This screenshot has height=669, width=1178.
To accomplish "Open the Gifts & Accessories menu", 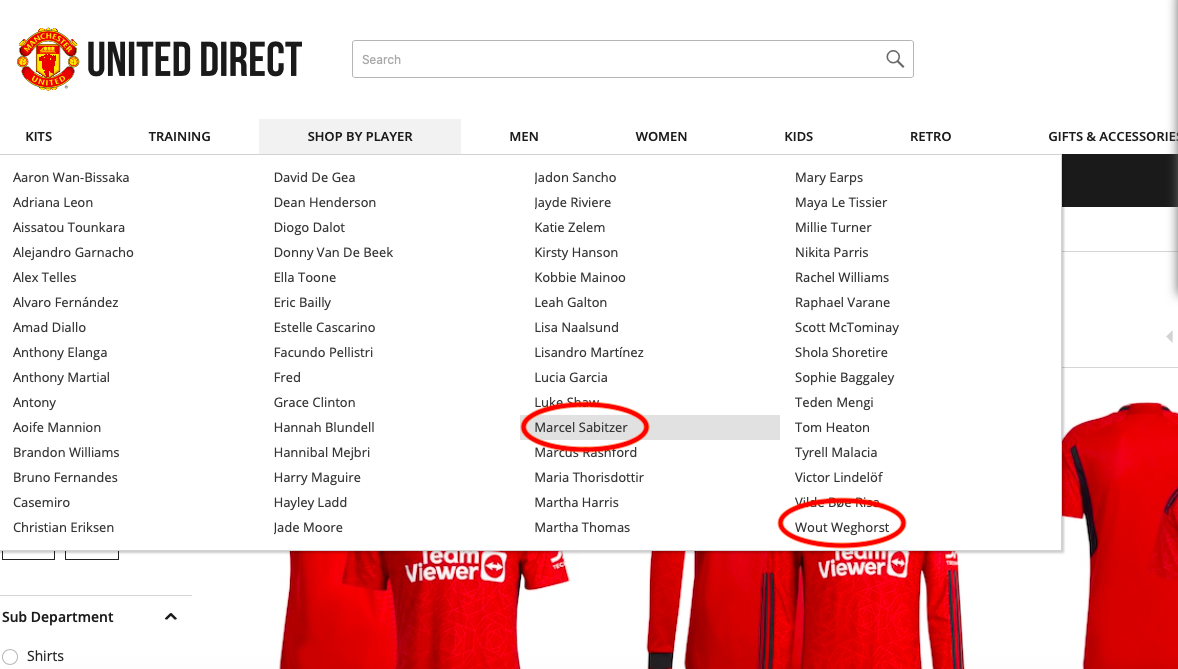I will point(1112,136).
